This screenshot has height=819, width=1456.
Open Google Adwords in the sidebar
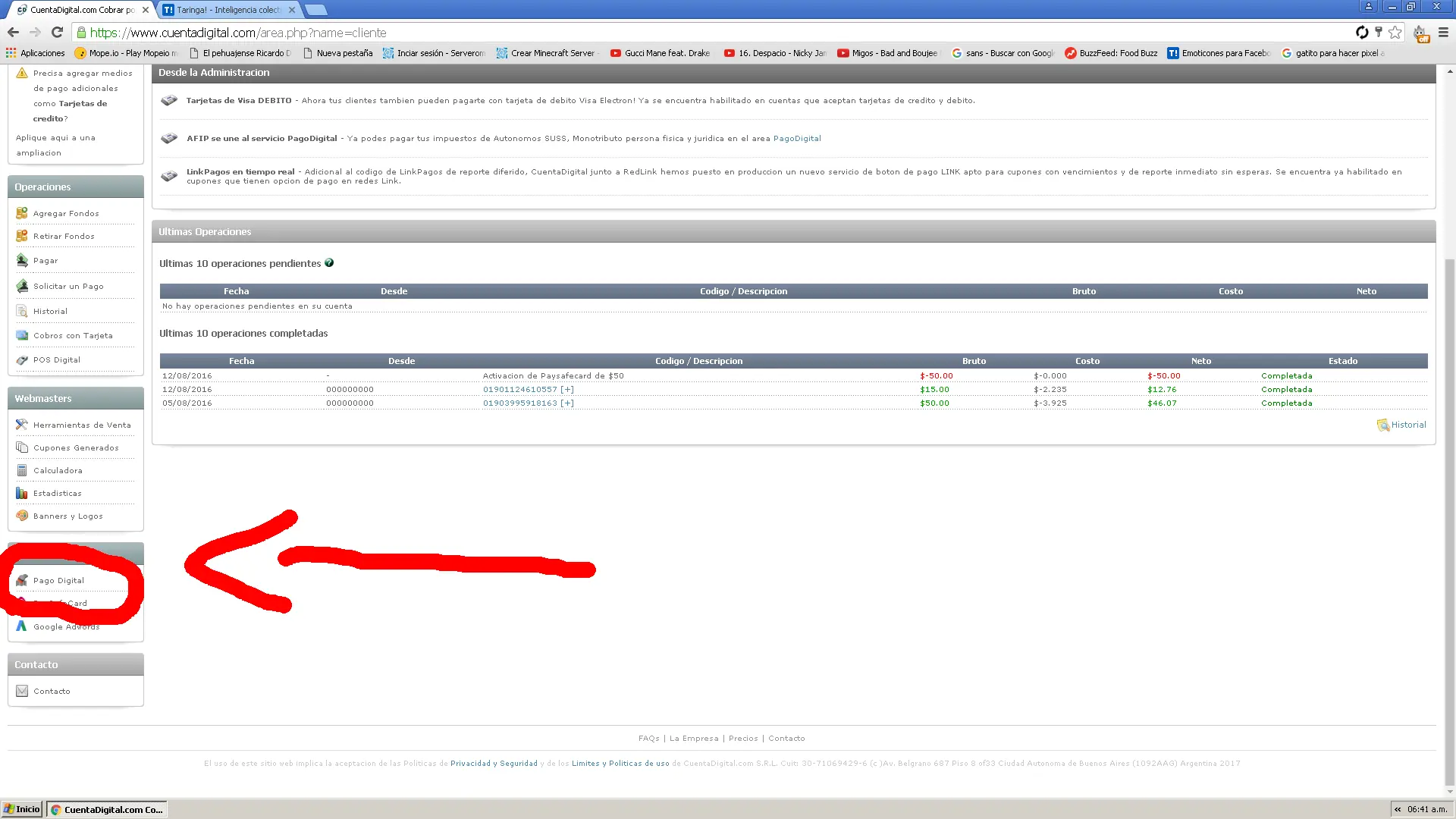click(x=66, y=627)
